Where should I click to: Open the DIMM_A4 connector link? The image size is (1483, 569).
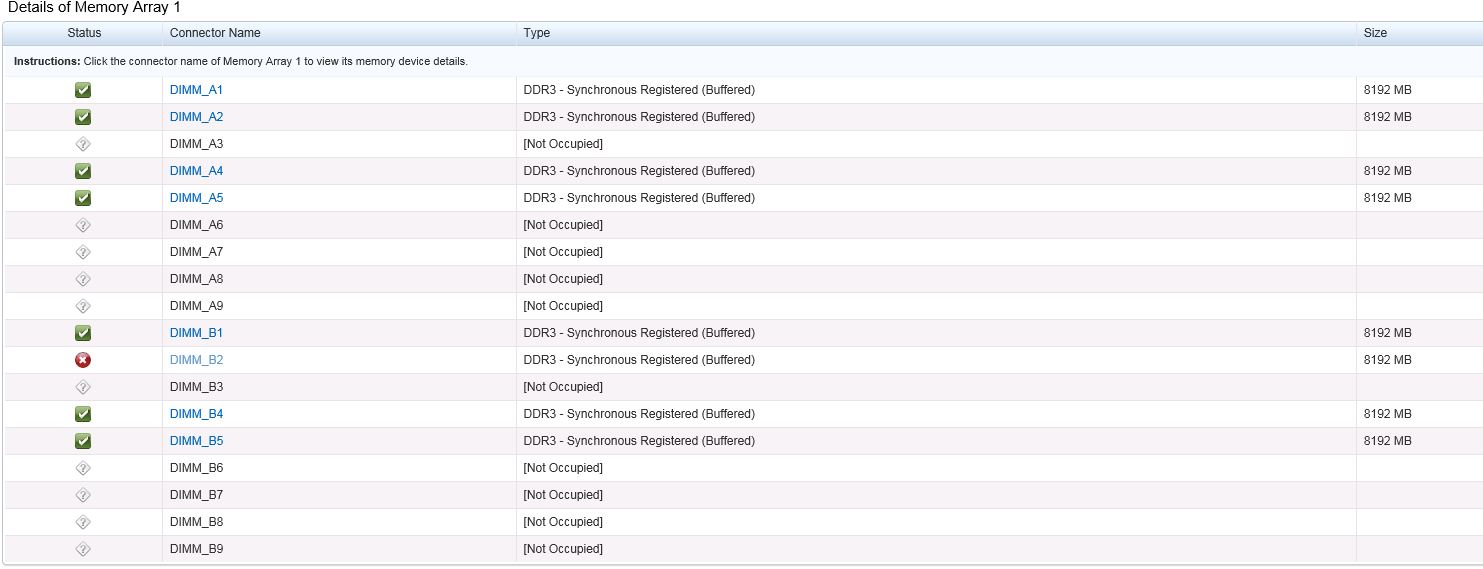[196, 171]
